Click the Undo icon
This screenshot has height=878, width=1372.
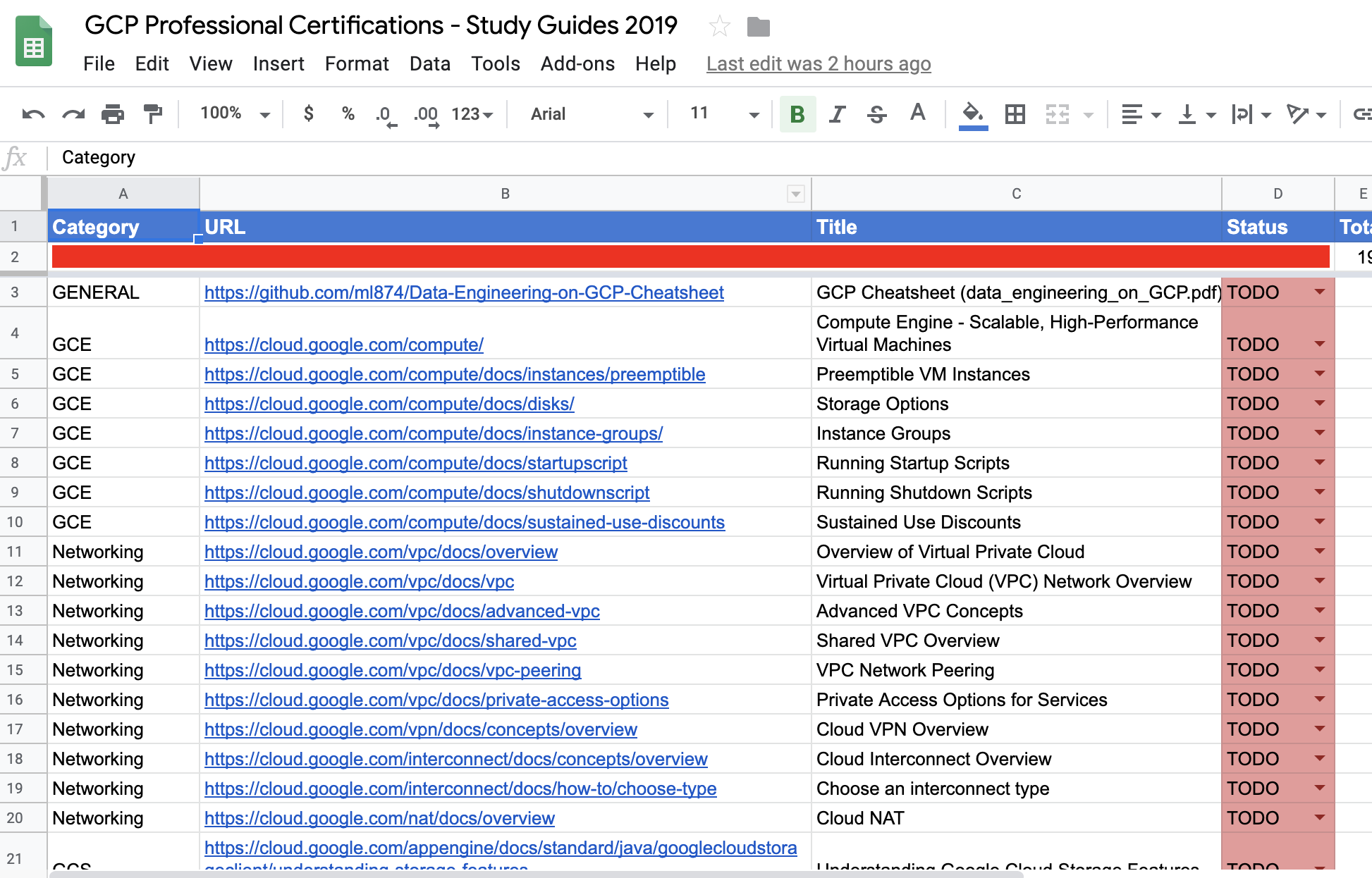coord(33,113)
